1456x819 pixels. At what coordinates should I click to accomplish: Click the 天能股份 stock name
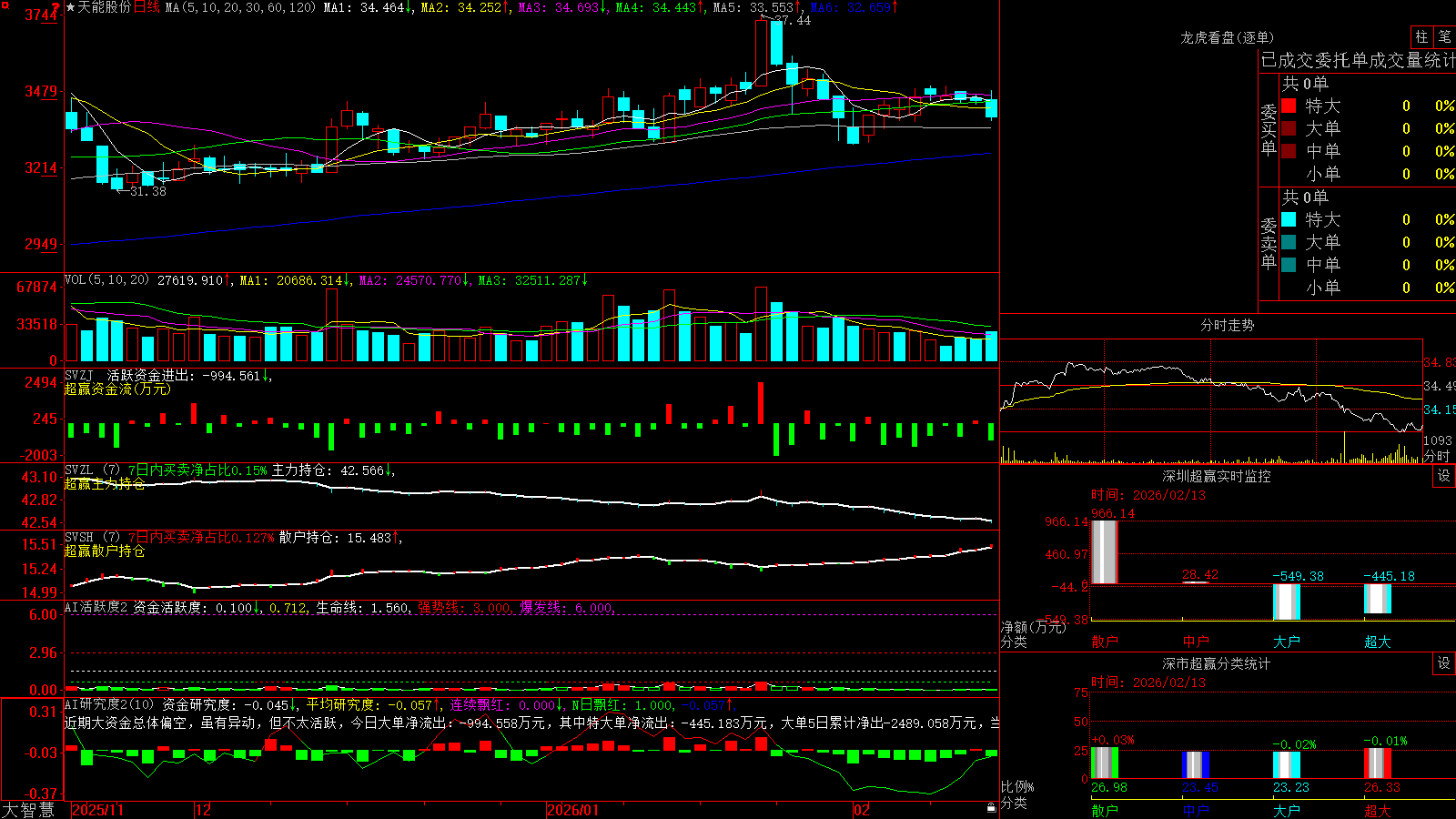(x=104, y=7)
